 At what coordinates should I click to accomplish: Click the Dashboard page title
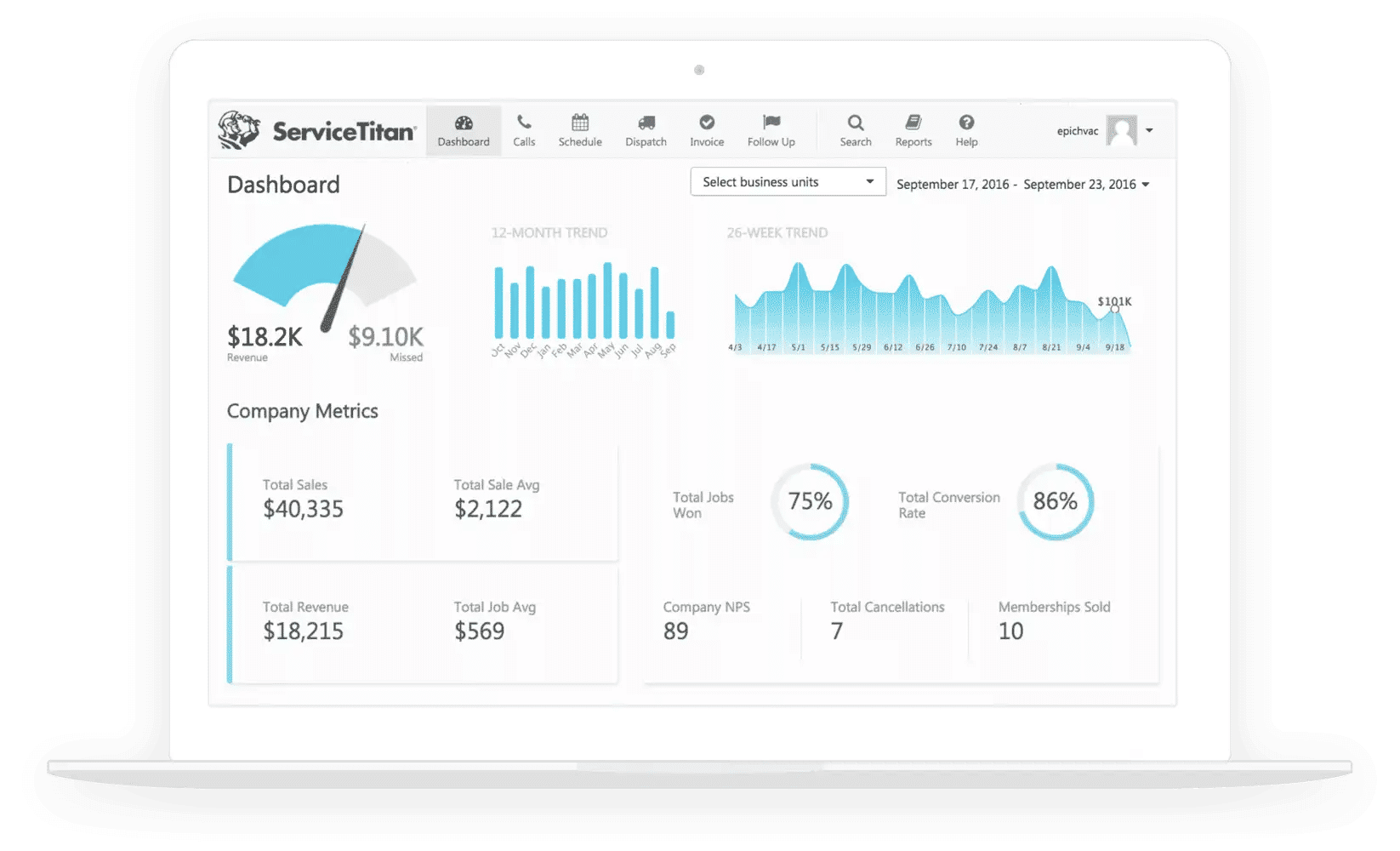[x=283, y=185]
